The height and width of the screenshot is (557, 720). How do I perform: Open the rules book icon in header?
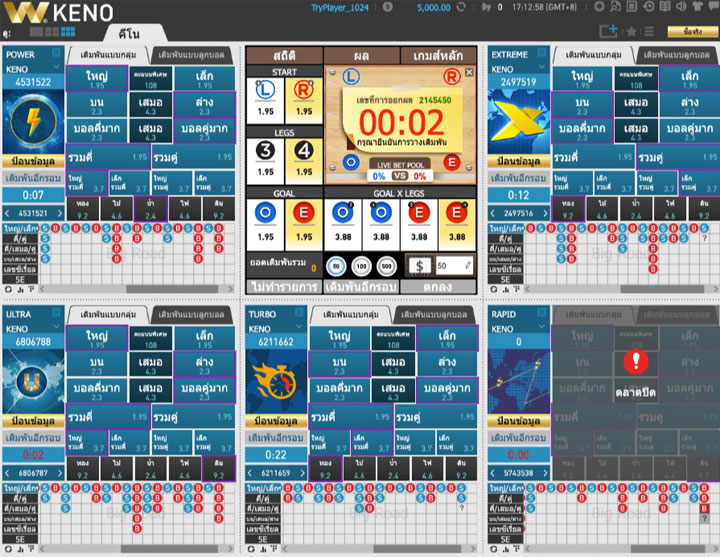point(665,6)
